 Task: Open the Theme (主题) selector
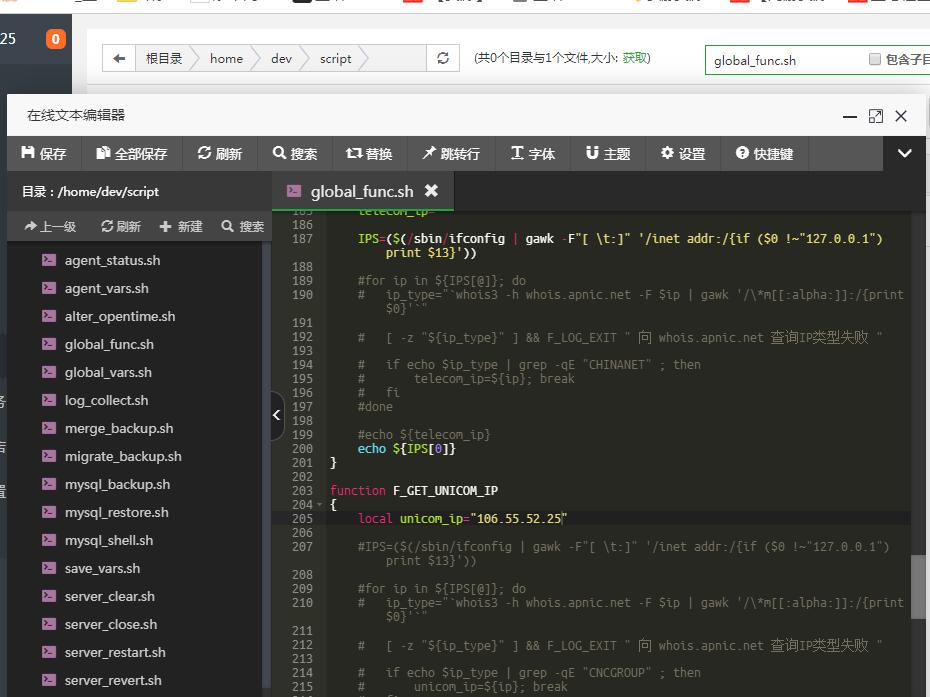click(x=607, y=153)
